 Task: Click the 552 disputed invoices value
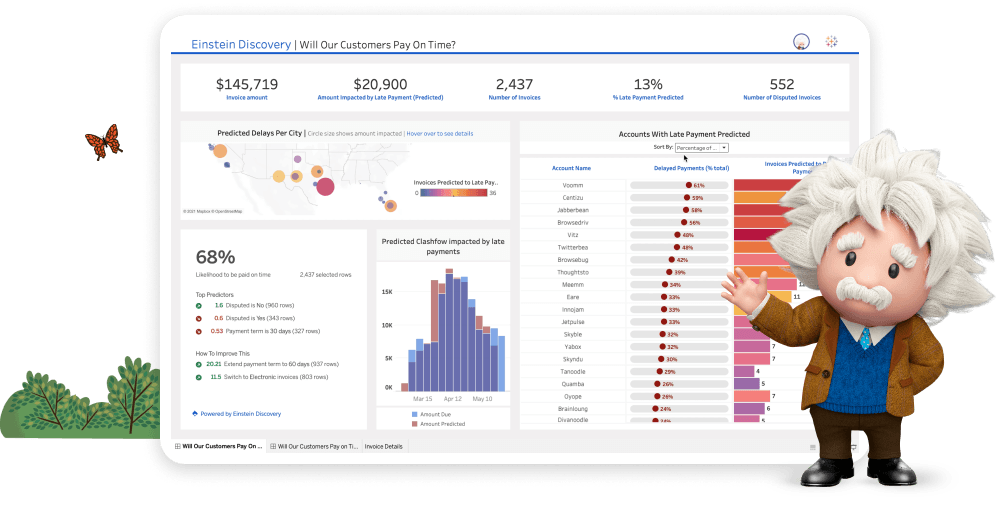pos(782,84)
